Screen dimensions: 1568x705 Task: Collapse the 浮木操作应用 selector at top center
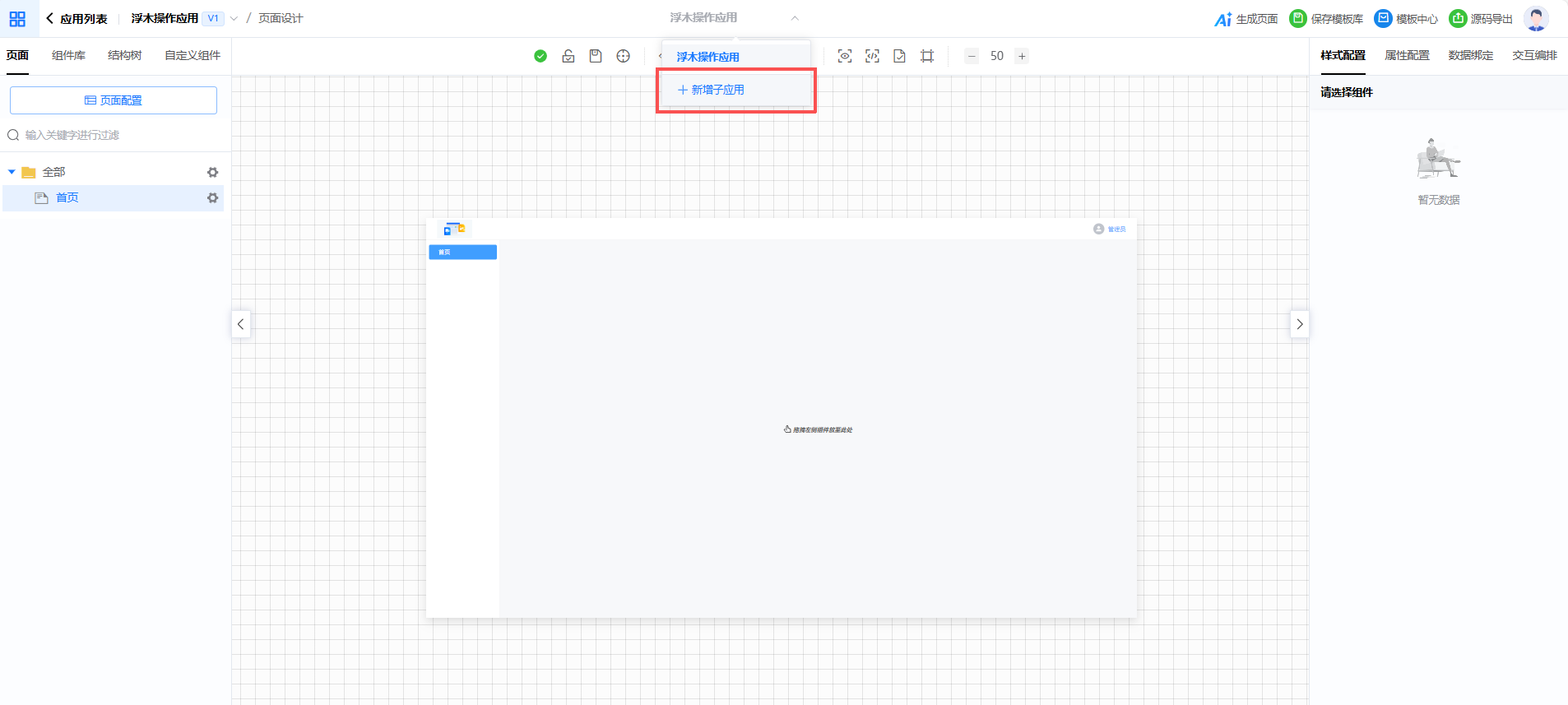tap(795, 18)
